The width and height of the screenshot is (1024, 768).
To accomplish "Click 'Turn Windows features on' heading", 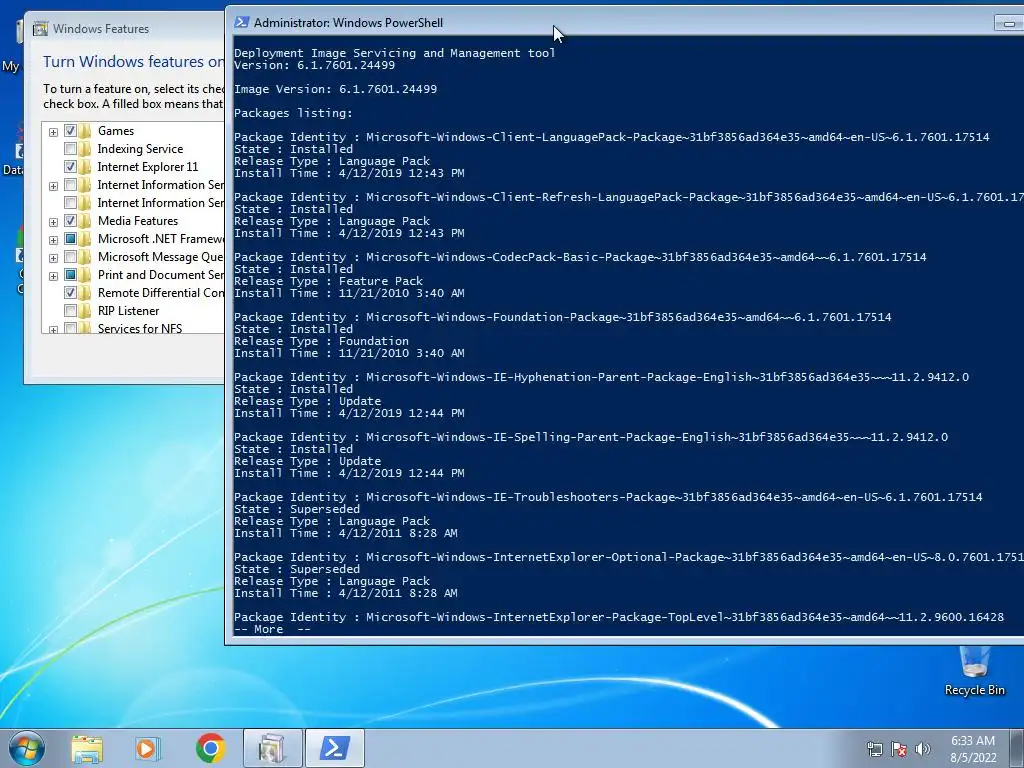I will 133,61.
